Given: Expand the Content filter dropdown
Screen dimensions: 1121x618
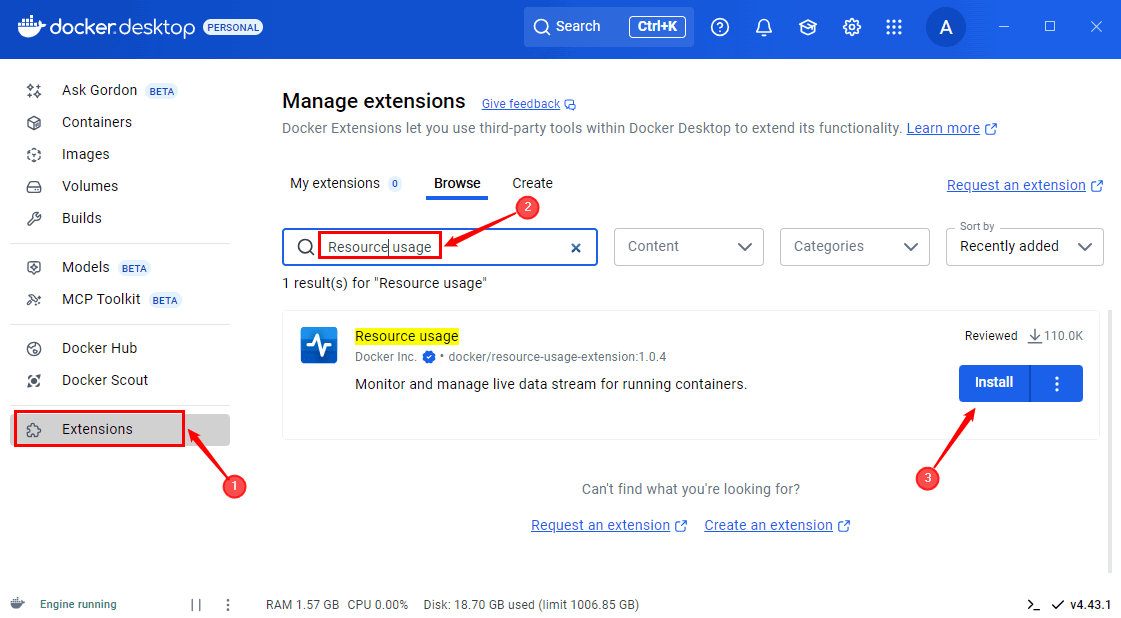Looking at the screenshot, I should [689, 247].
